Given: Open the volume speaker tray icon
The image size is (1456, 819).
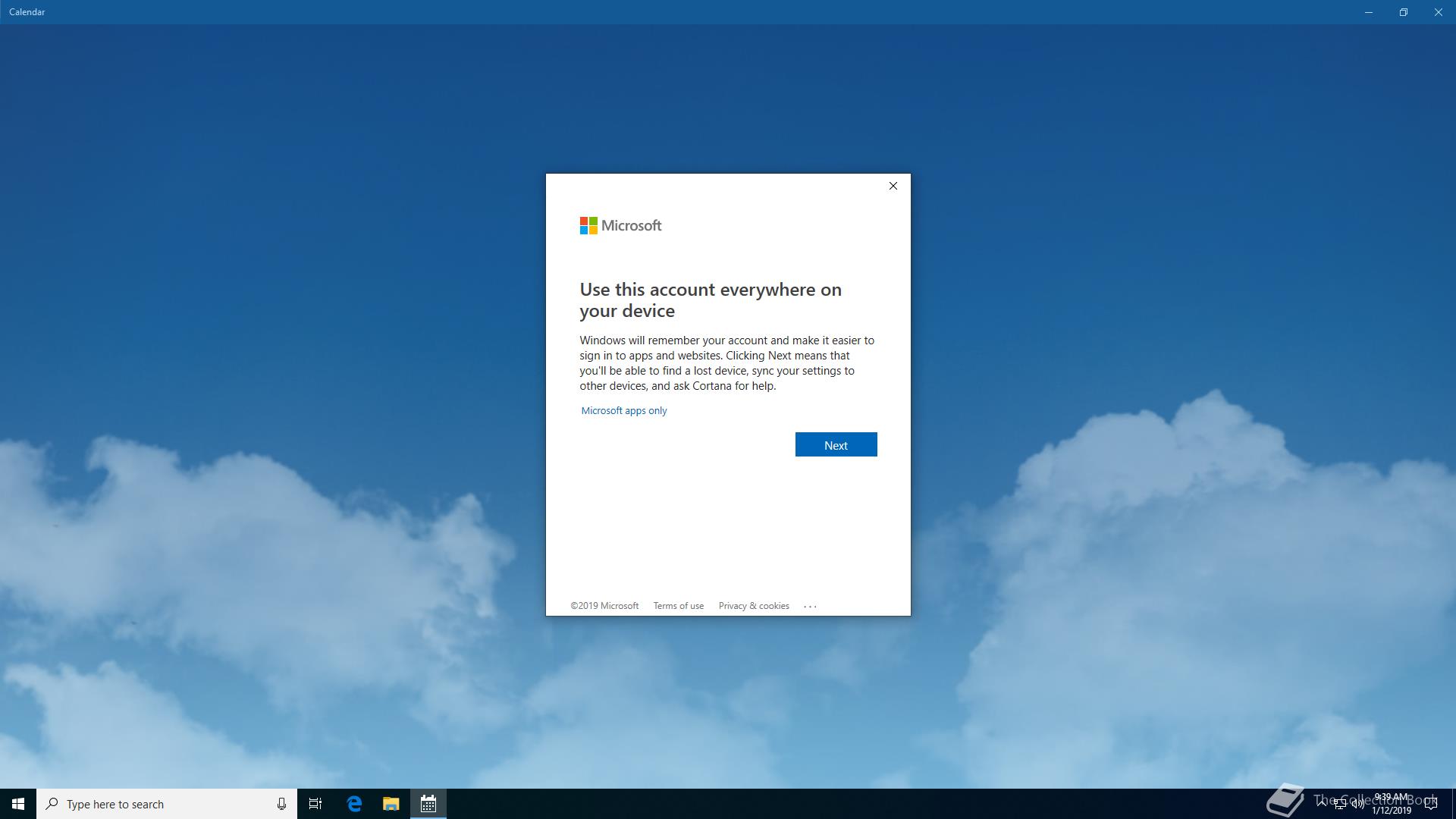Looking at the screenshot, I should [x=1357, y=804].
